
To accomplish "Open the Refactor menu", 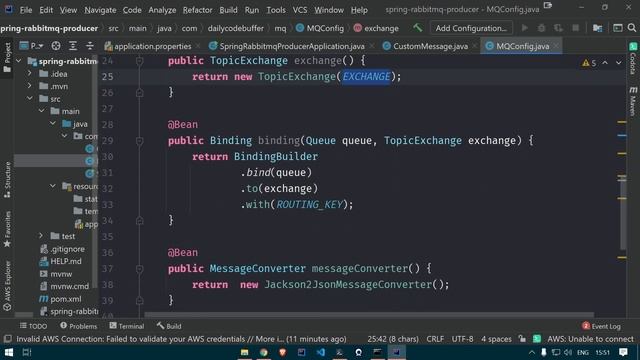I will [197, 10].
